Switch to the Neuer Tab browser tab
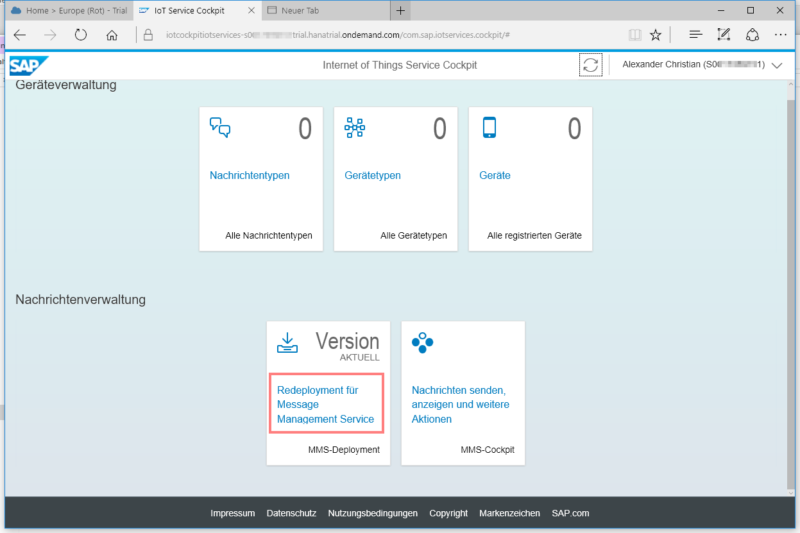This screenshot has height=533, width=800. 326,10
